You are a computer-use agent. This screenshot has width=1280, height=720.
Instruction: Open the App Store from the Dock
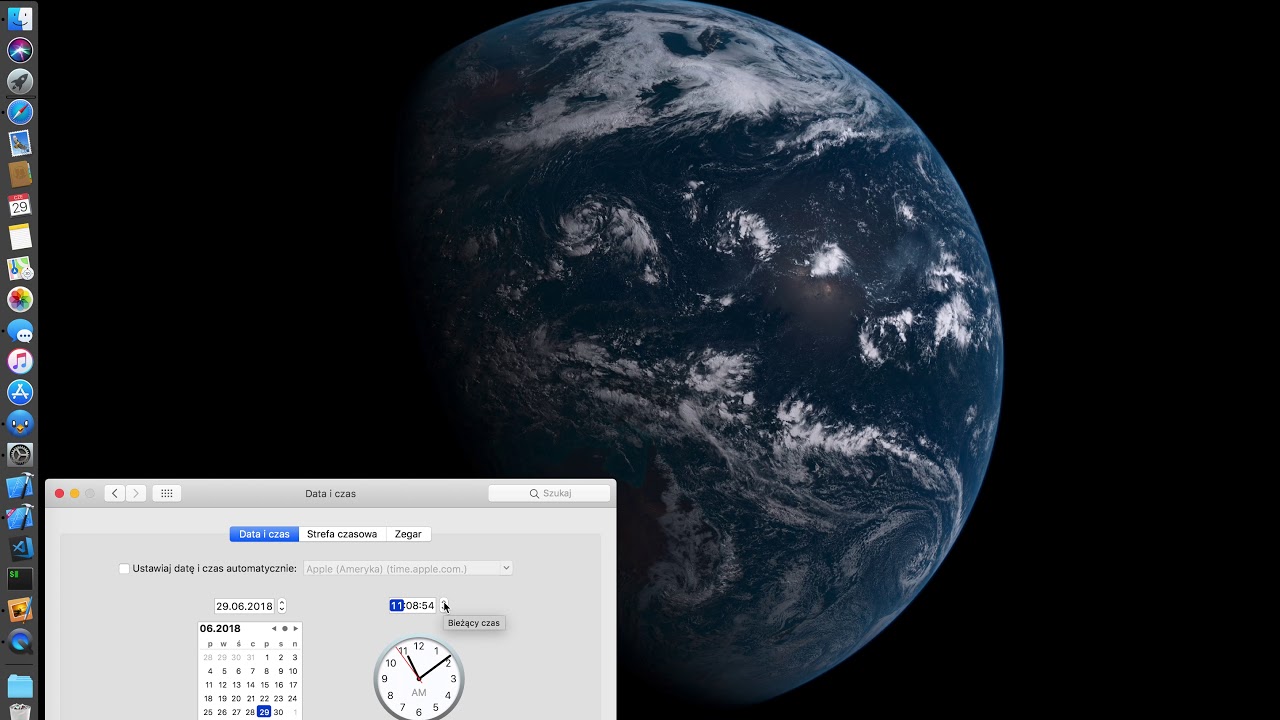[x=20, y=392]
